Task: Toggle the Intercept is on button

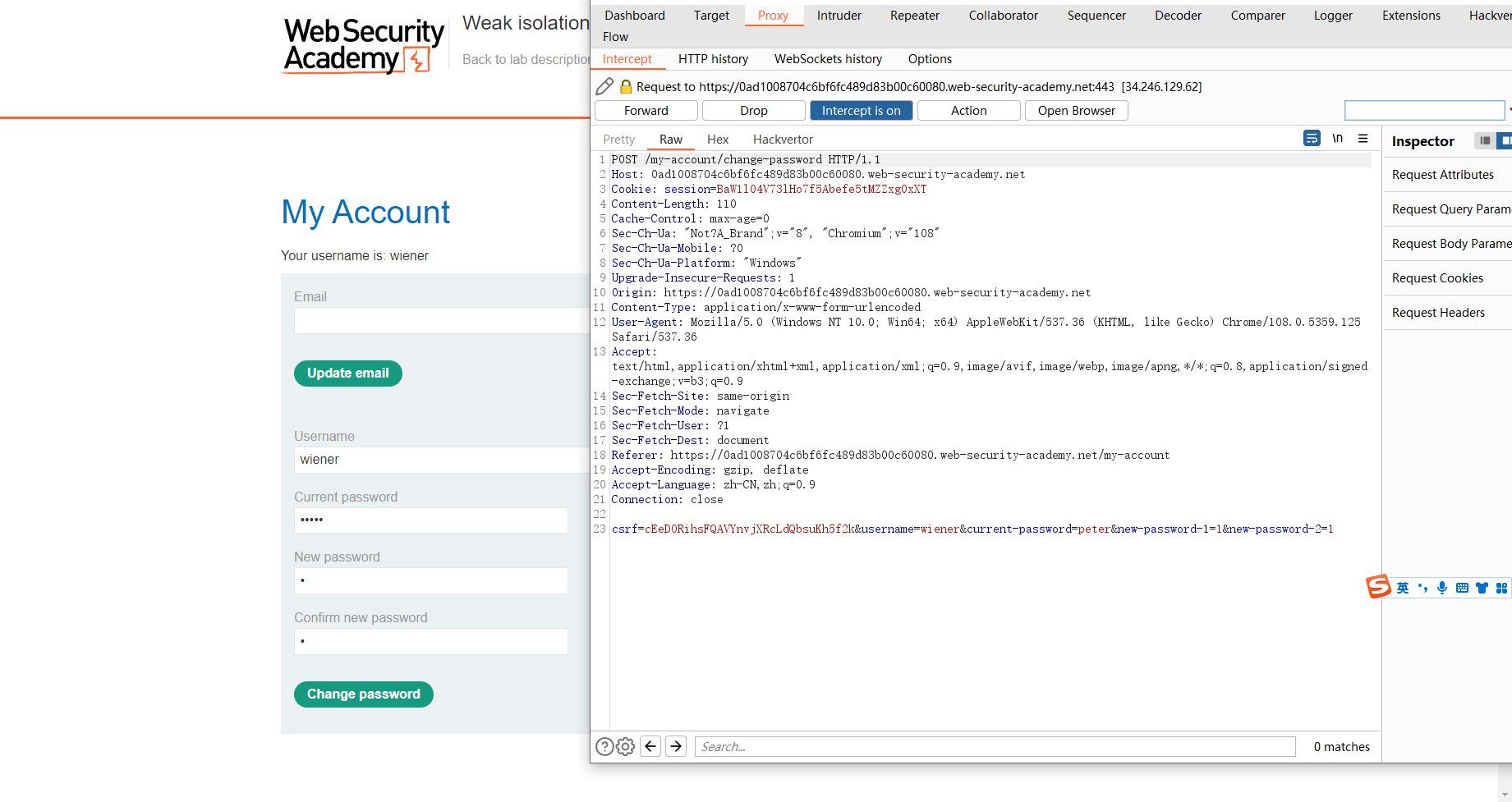Action: [x=861, y=110]
